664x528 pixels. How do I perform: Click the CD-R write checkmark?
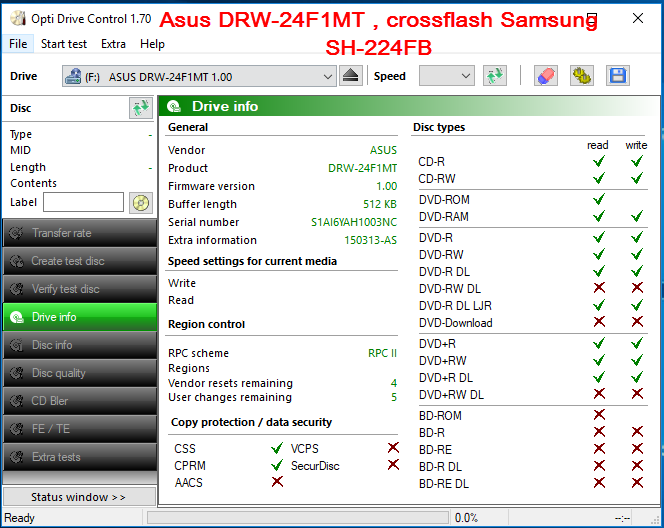(x=636, y=161)
